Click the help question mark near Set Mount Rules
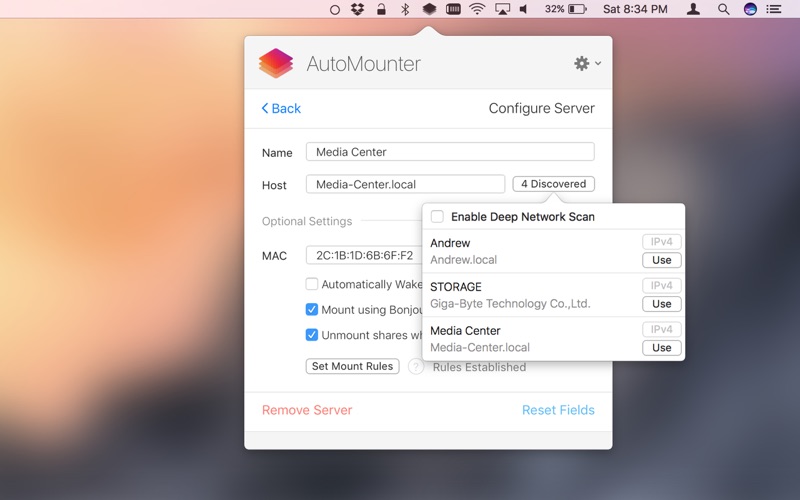This screenshot has height=500, width=800. point(415,367)
